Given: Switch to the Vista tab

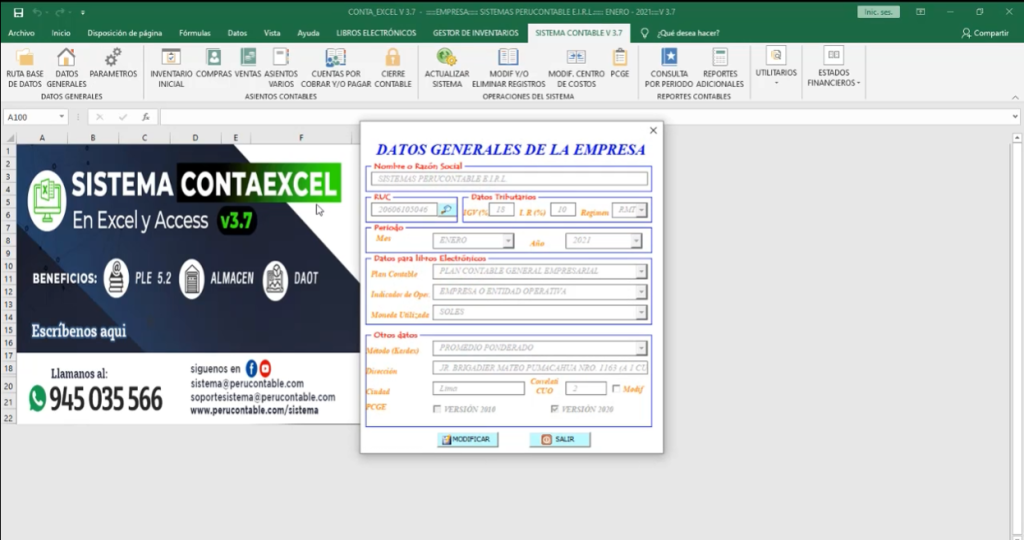Looking at the screenshot, I should (272, 33).
